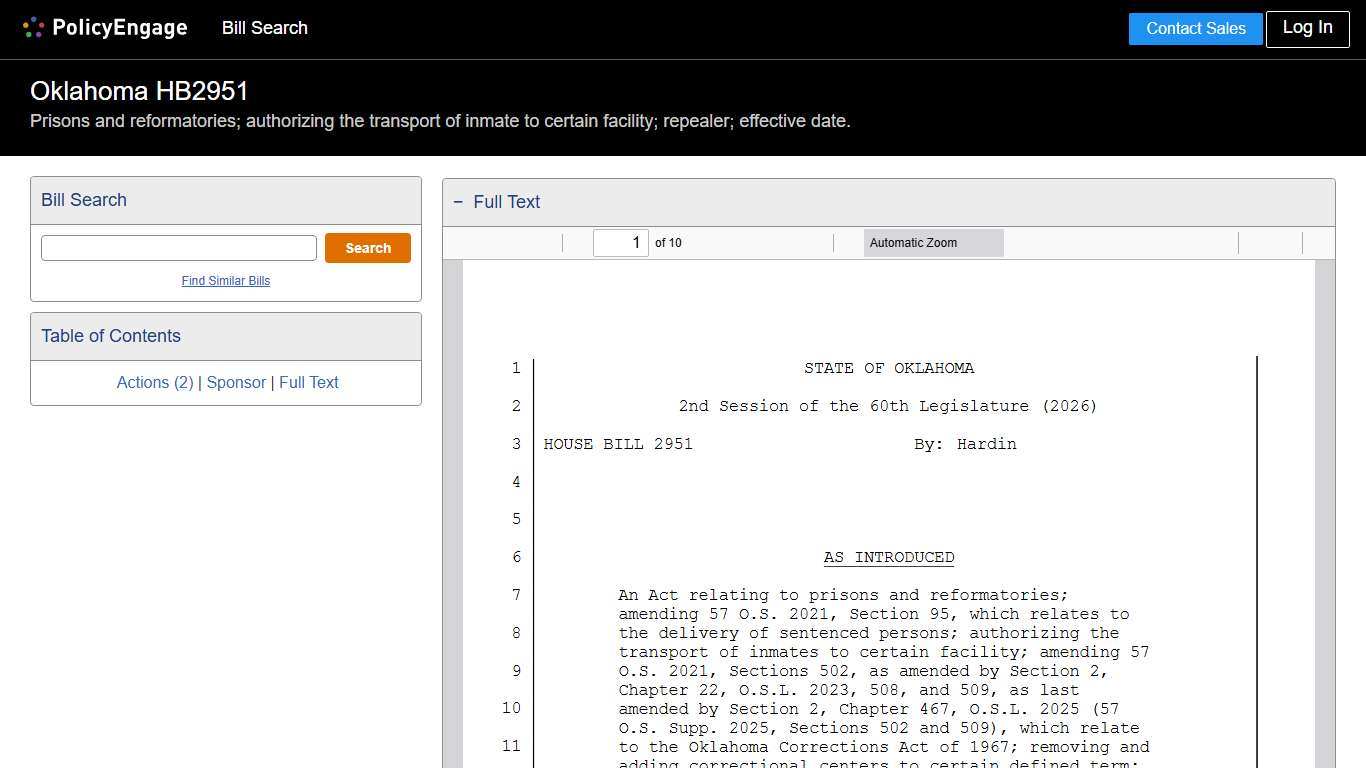Click the Contact Sales button
The height and width of the screenshot is (768, 1366).
click(x=1195, y=28)
